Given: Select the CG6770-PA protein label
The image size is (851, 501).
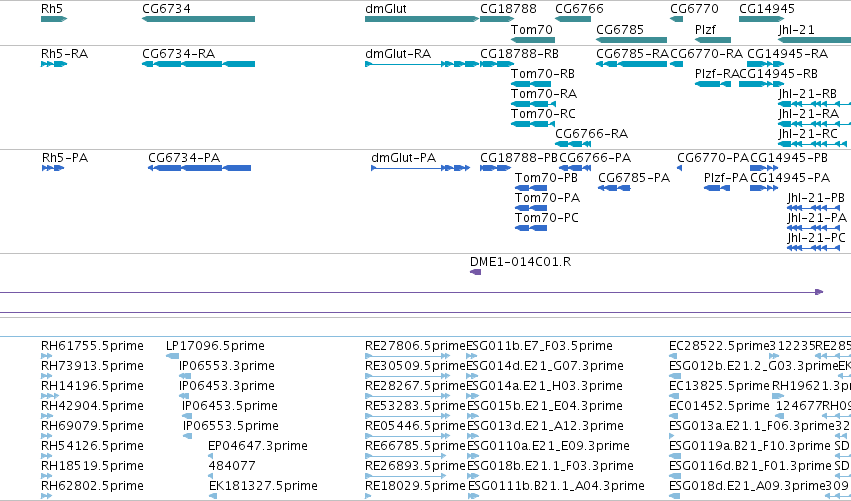Looking at the screenshot, I should click(713, 158).
